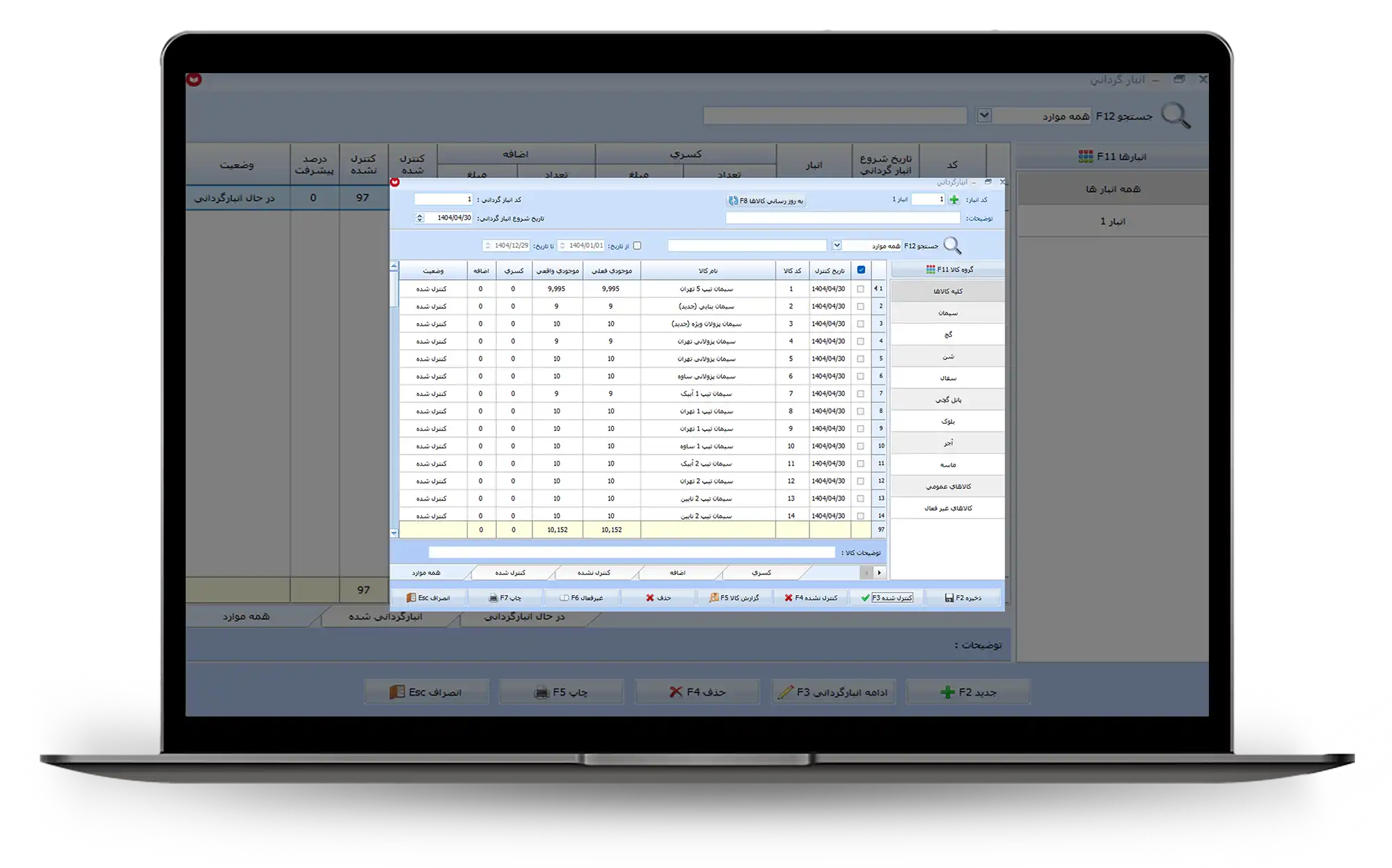The height and width of the screenshot is (868, 1392).
Task: Open the goods group F11 header
Action: tap(948, 269)
